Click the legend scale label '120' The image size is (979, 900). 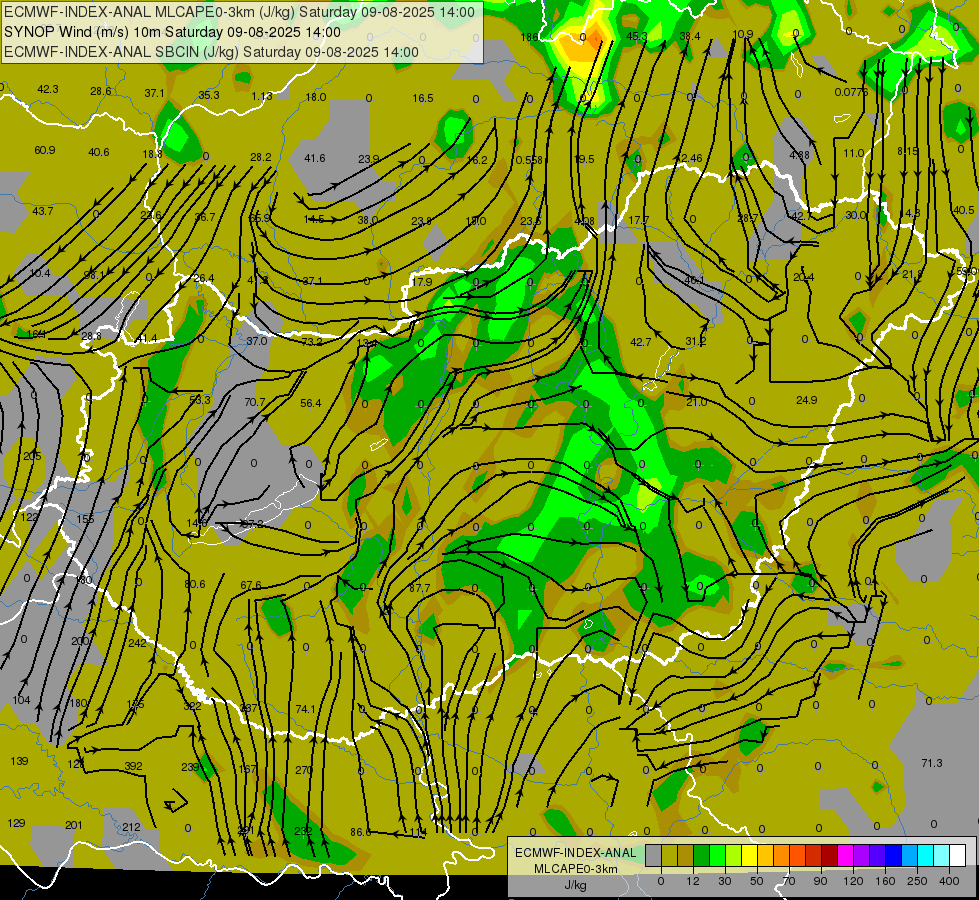(x=853, y=881)
